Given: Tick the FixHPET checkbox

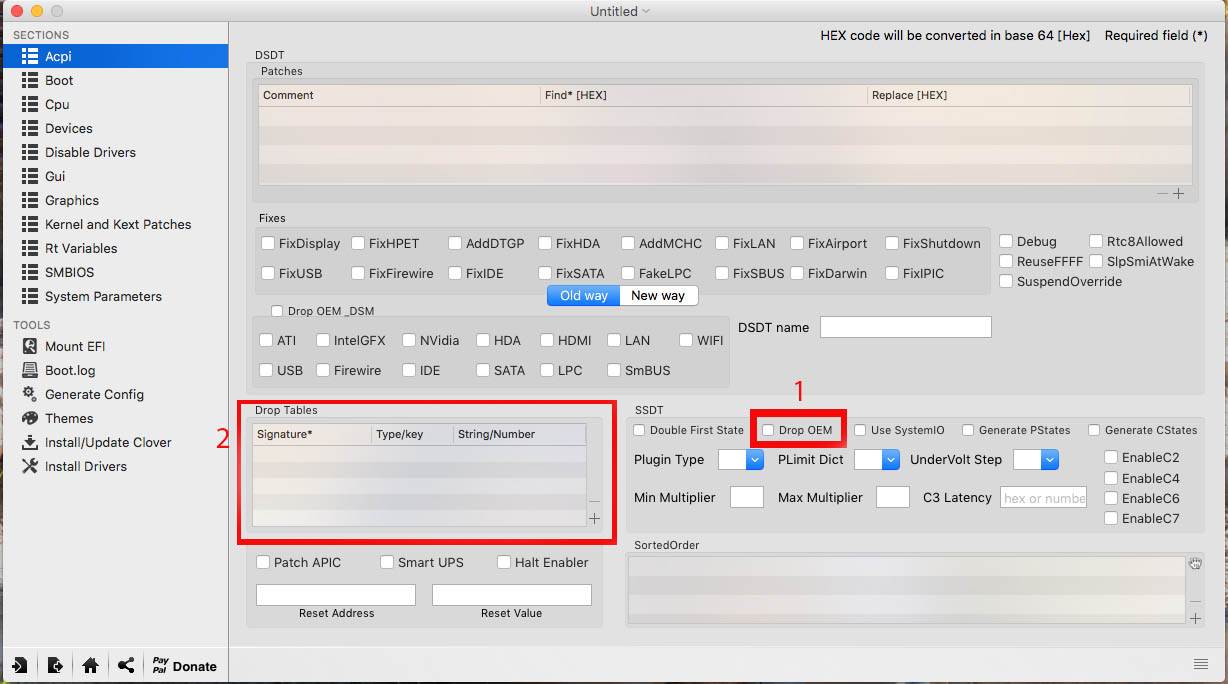Looking at the screenshot, I should click(x=358, y=243).
